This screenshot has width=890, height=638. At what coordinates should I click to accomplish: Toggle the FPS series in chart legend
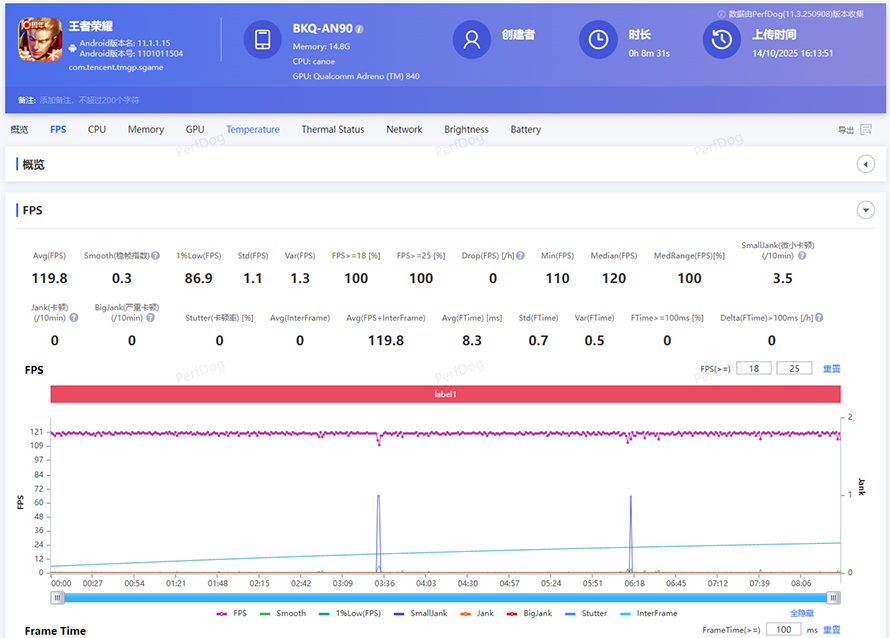point(232,613)
